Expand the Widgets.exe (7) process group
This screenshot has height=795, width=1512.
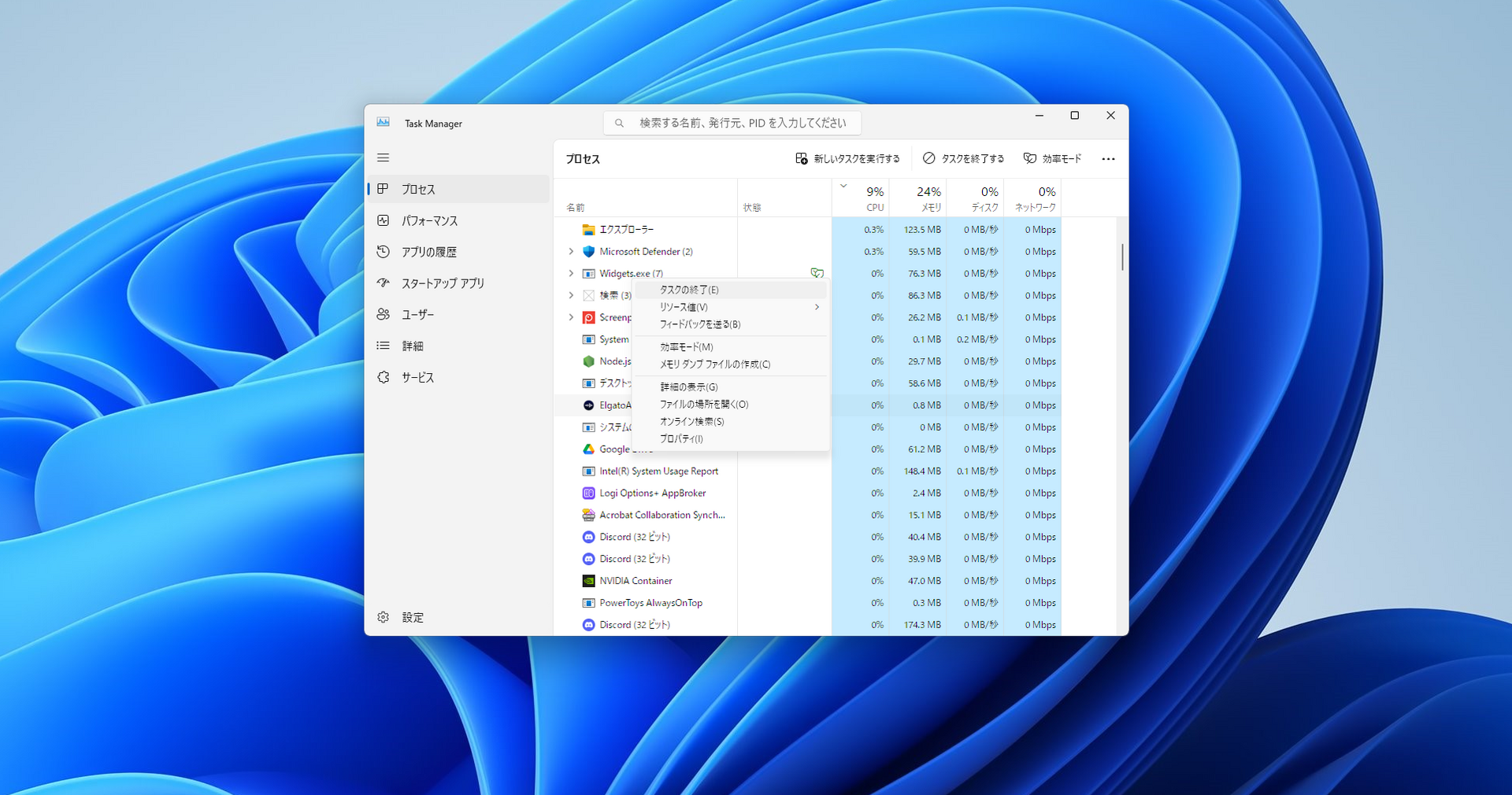571,274
